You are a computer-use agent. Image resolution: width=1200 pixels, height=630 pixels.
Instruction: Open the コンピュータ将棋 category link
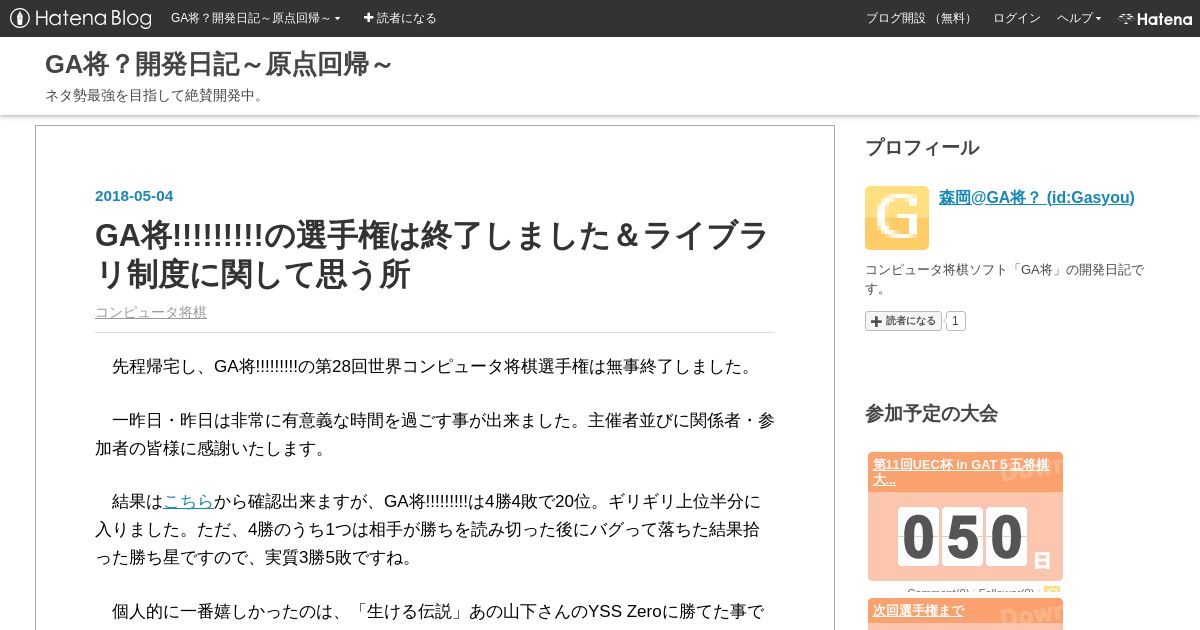point(151,312)
